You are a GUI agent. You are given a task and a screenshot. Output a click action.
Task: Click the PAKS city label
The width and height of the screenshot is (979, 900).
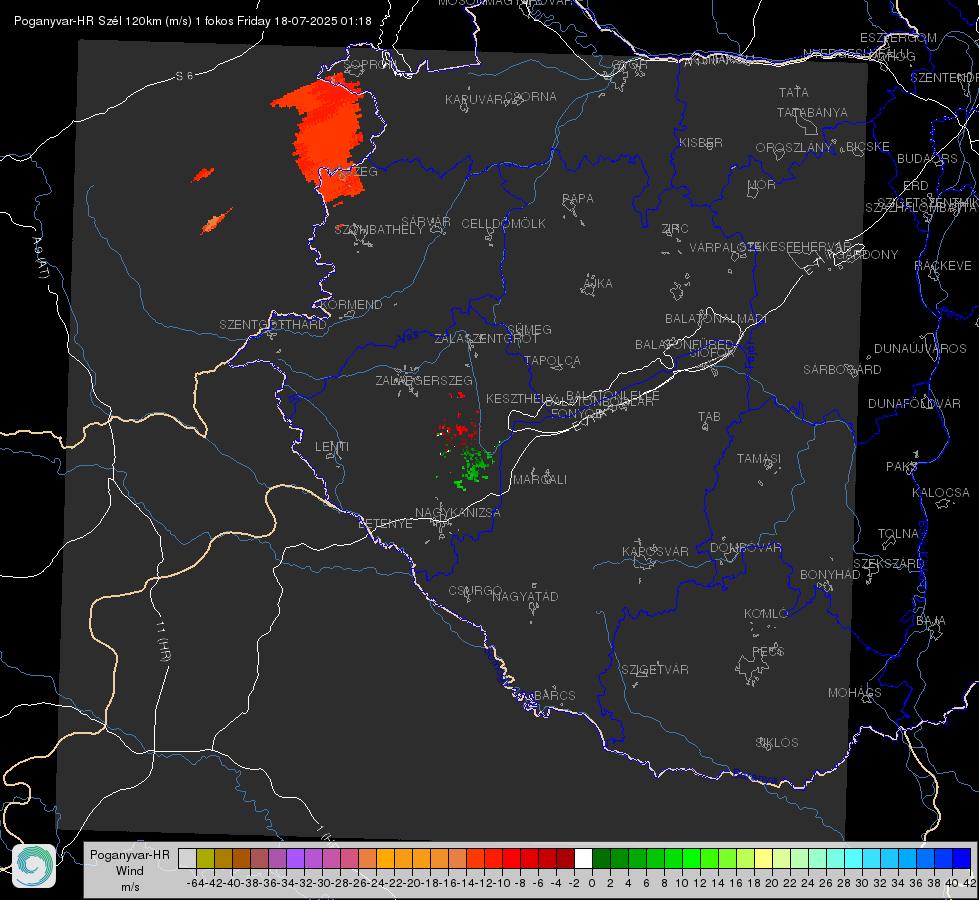(x=902, y=467)
